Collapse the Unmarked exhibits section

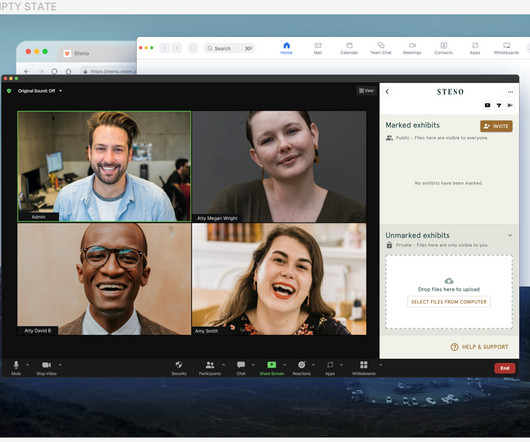point(510,235)
